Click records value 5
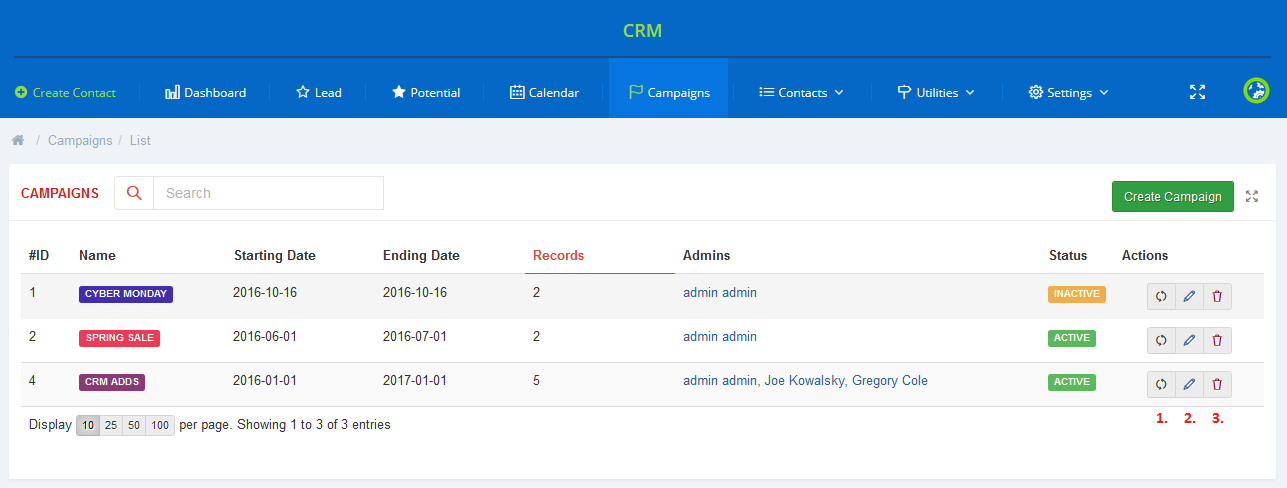This screenshot has height=488, width=1287. tap(537, 381)
